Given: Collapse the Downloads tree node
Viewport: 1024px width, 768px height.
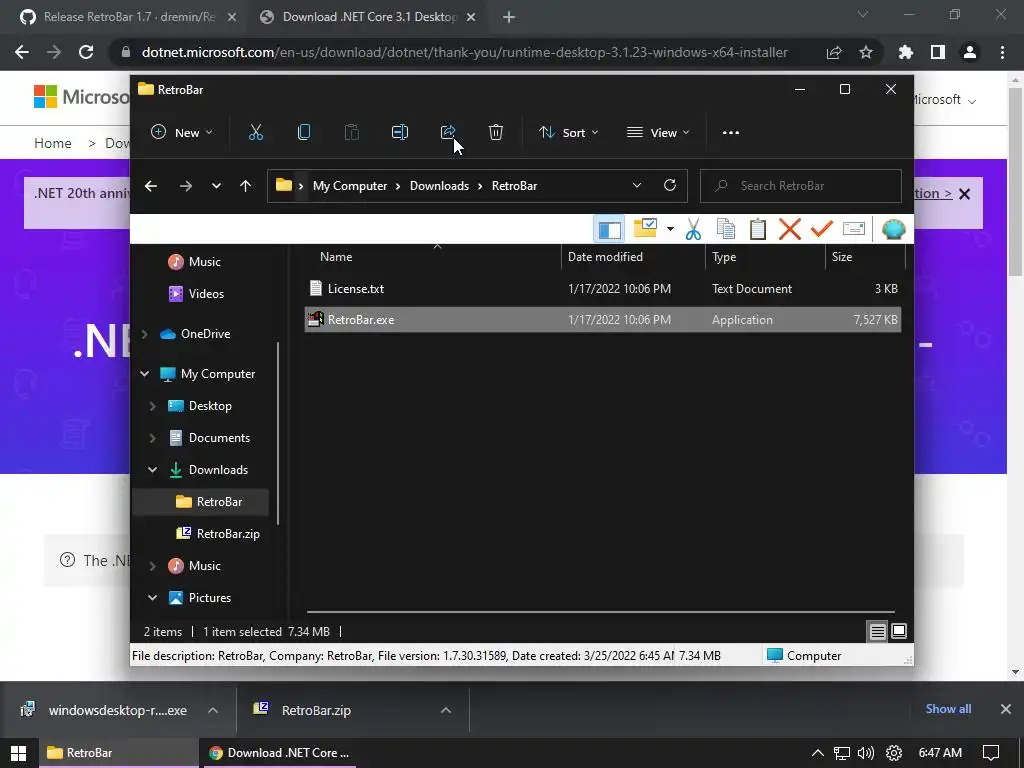Looking at the screenshot, I should pyautogui.click(x=152, y=470).
